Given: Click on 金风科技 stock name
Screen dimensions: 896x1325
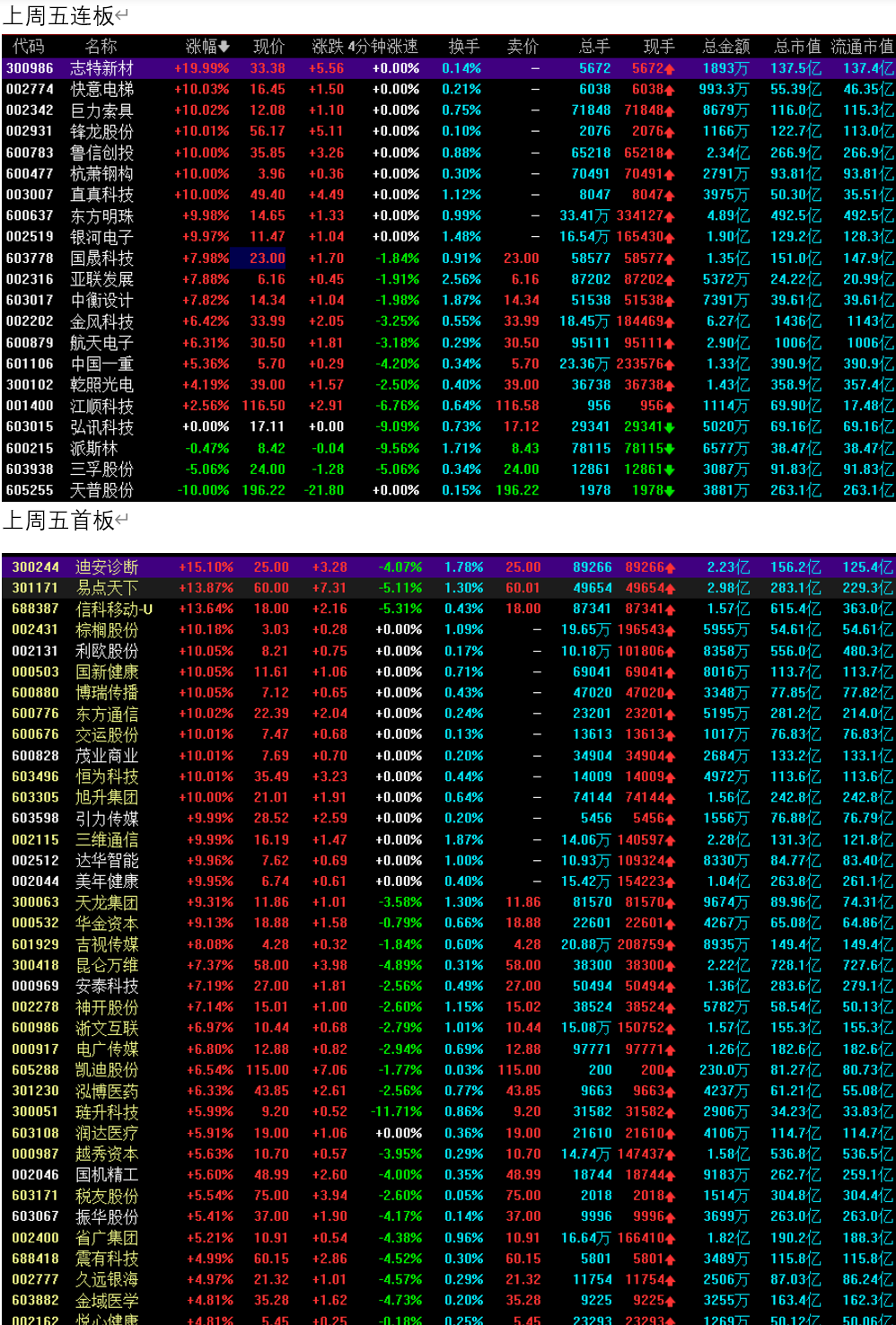Looking at the screenshot, I should click(102, 321).
